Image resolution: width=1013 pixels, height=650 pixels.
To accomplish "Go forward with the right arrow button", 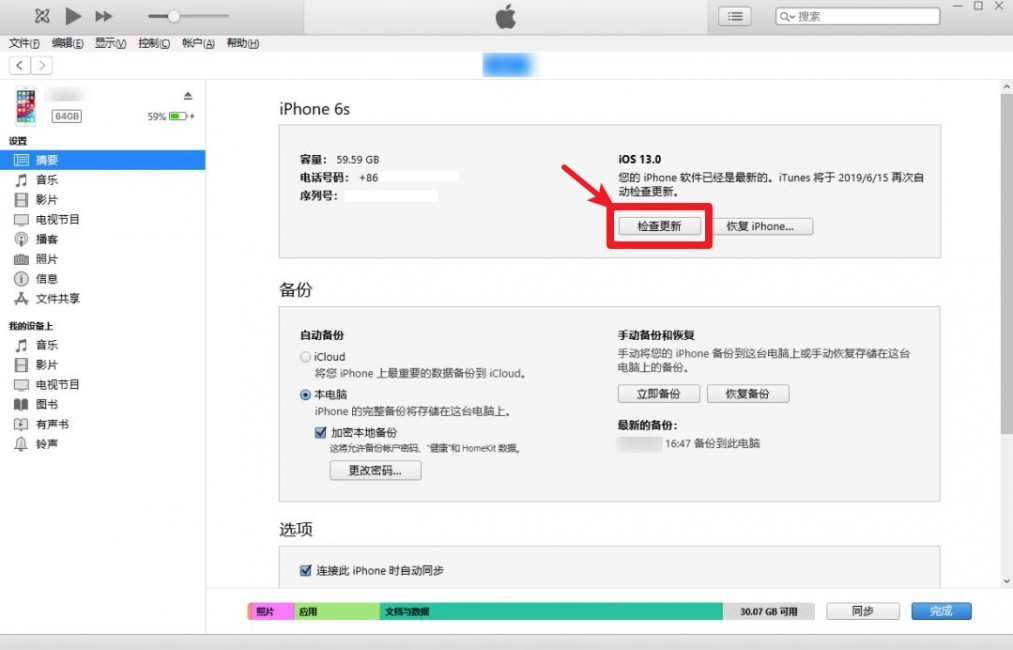I will pyautogui.click(x=41, y=65).
